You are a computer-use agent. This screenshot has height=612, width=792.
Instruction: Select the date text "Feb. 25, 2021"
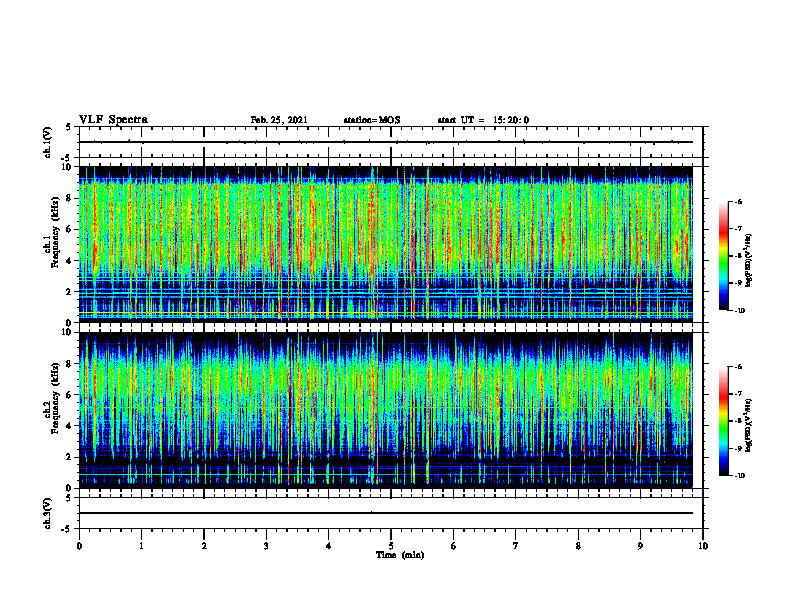(279, 120)
